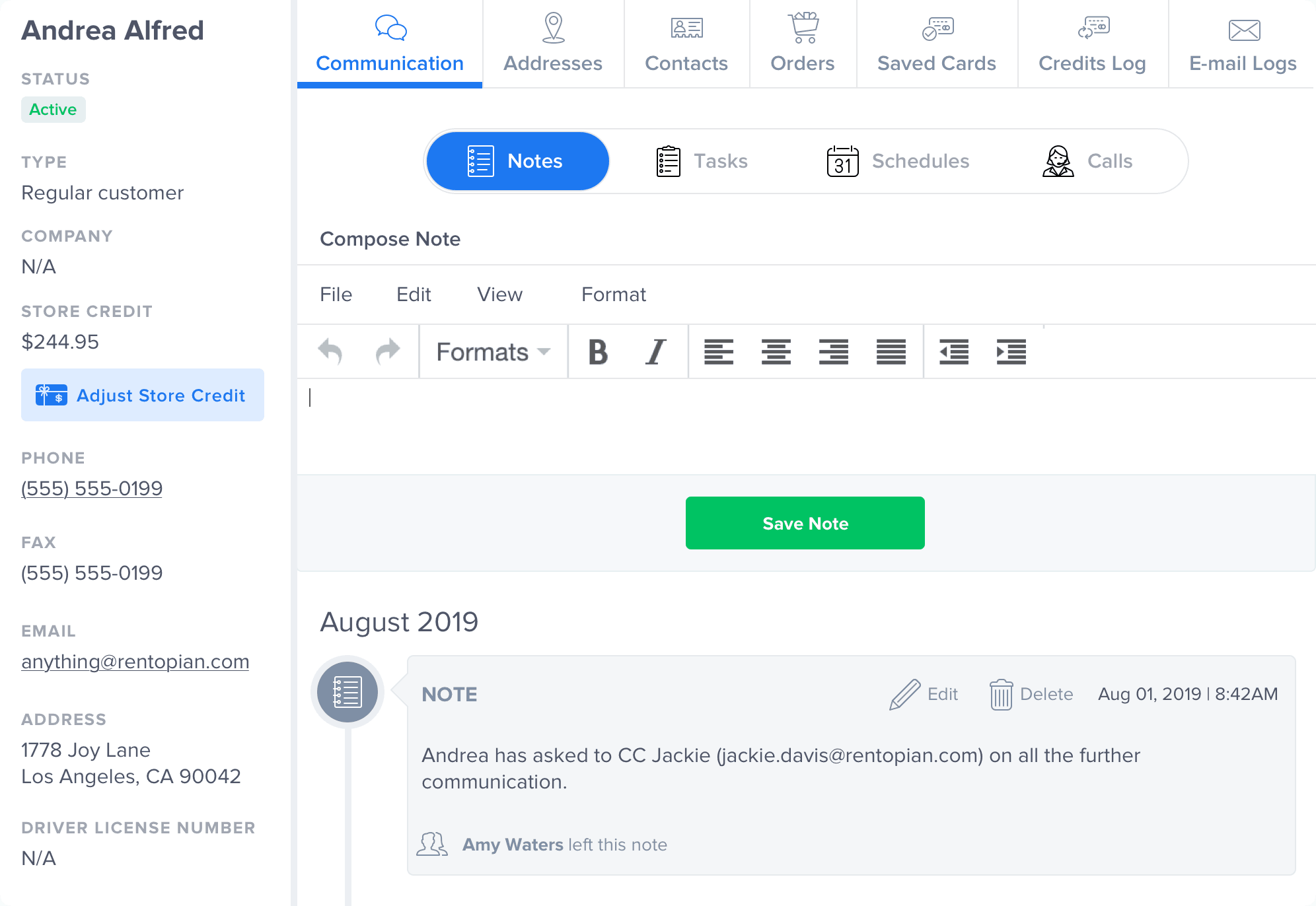The height and width of the screenshot is (906, 1316).
Task: Click the undo arrow icon
Action: pos(331,351)
